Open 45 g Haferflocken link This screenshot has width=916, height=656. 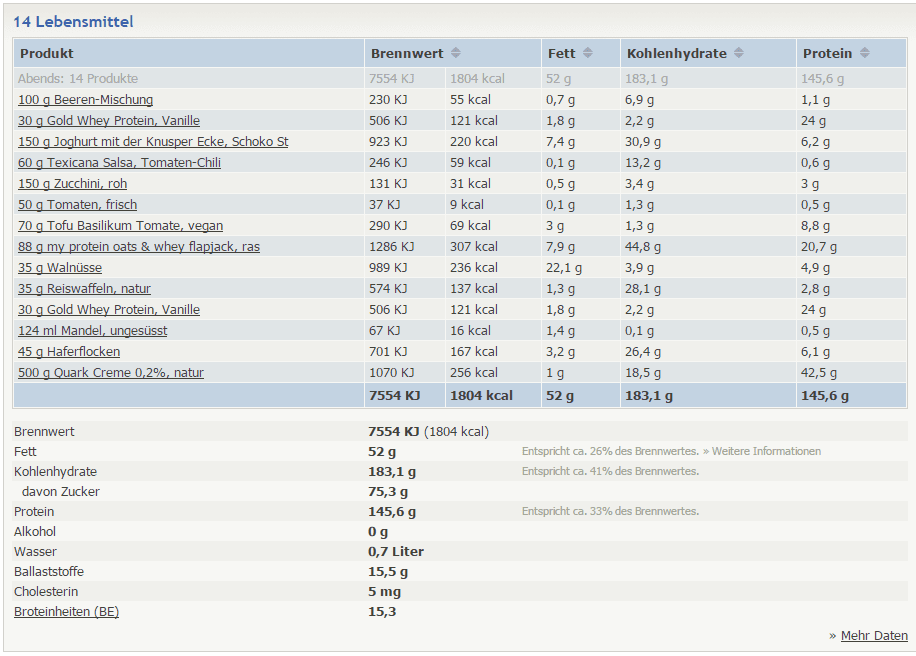[69, 352]
